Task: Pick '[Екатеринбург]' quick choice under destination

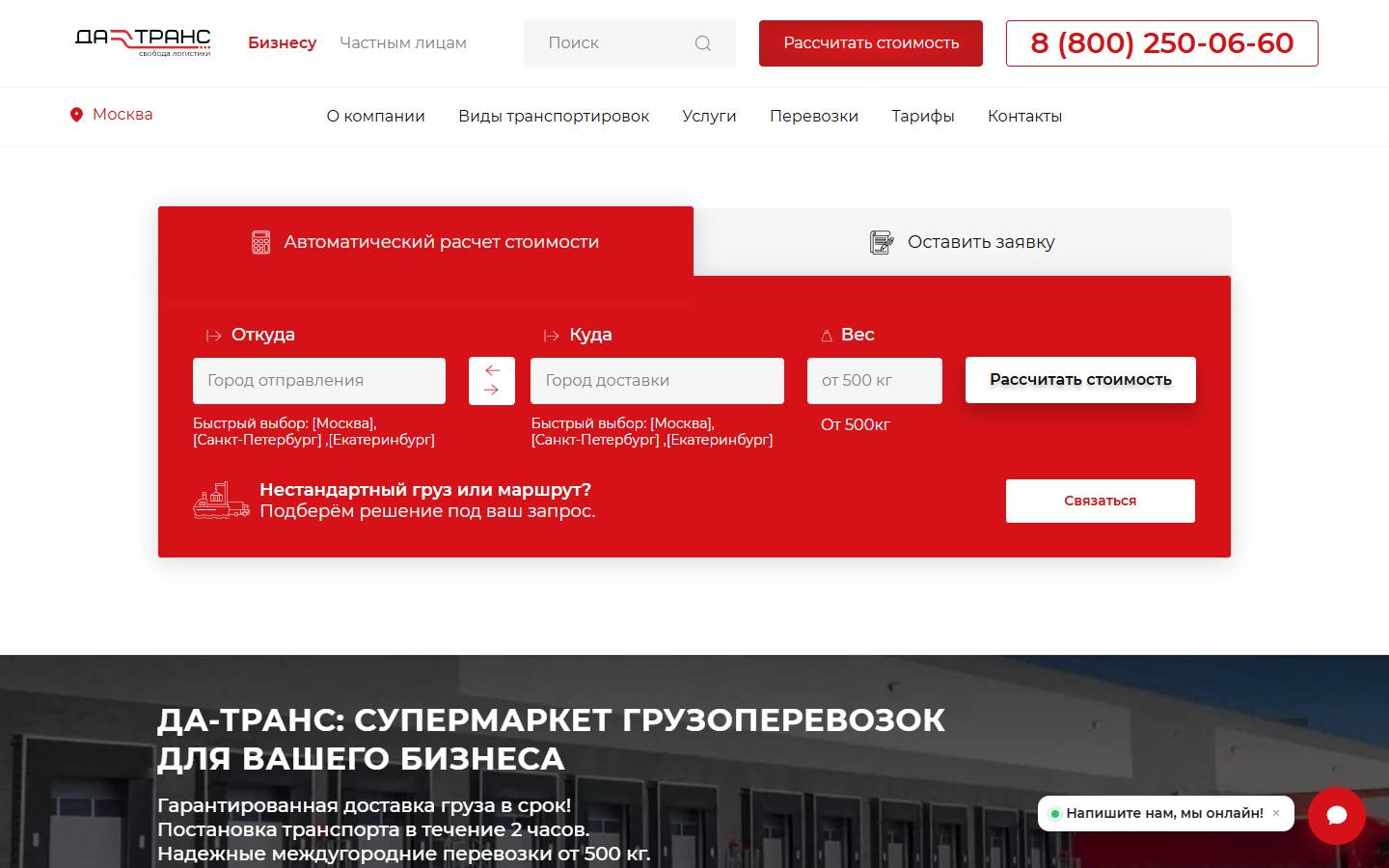Action: click(x=720, y=440)
